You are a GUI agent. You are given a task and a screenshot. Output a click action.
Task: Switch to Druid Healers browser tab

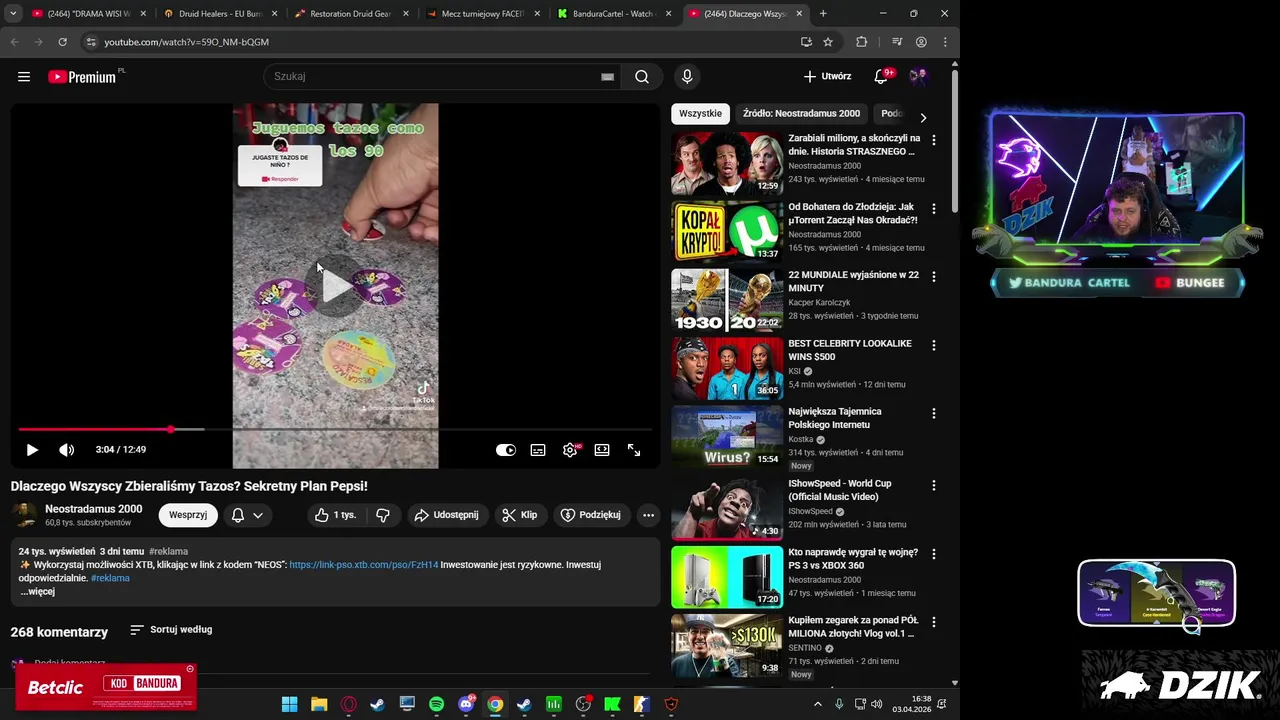(x=219, y=14)
